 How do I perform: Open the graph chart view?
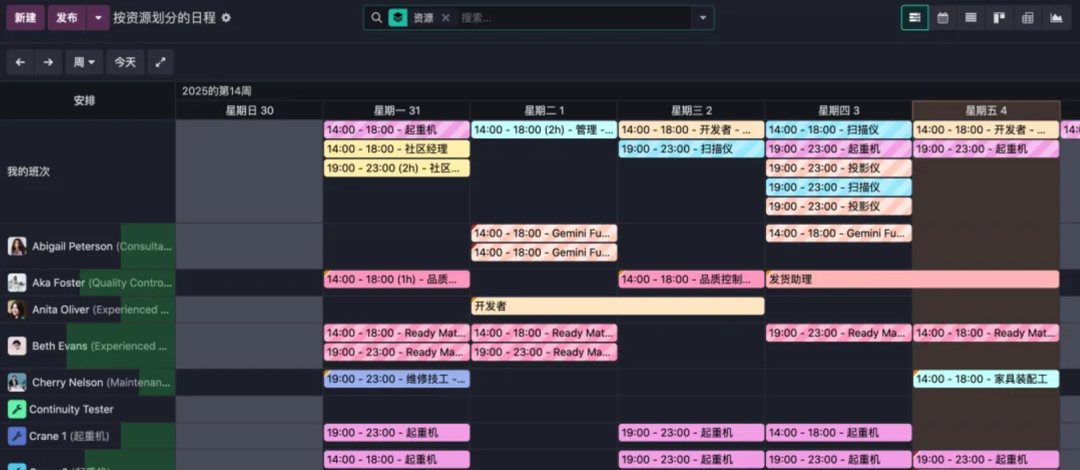coord(1056,18)
